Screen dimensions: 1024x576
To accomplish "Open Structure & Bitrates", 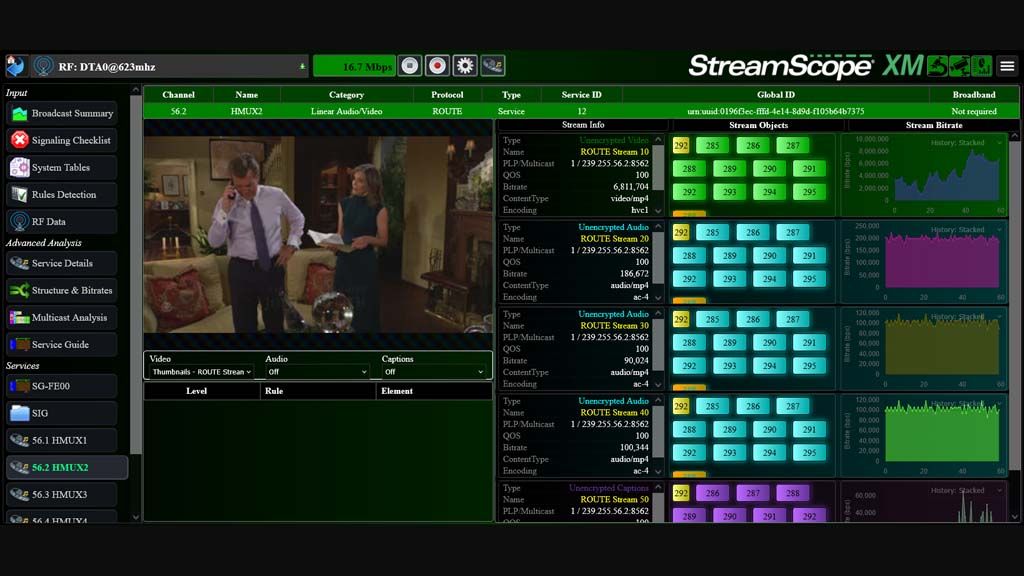I will pyautogui.click(x=62, y=291).
